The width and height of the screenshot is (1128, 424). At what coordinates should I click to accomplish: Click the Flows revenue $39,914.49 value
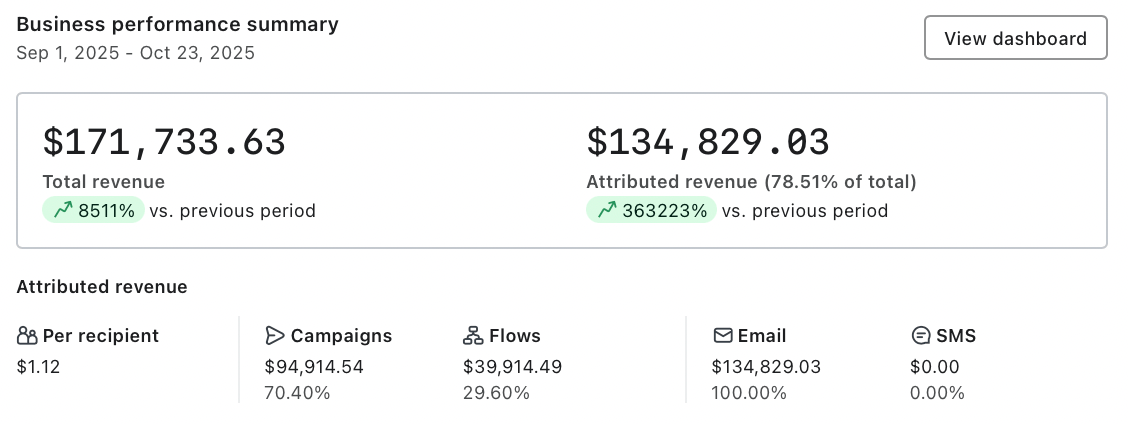tap(512, 367)
